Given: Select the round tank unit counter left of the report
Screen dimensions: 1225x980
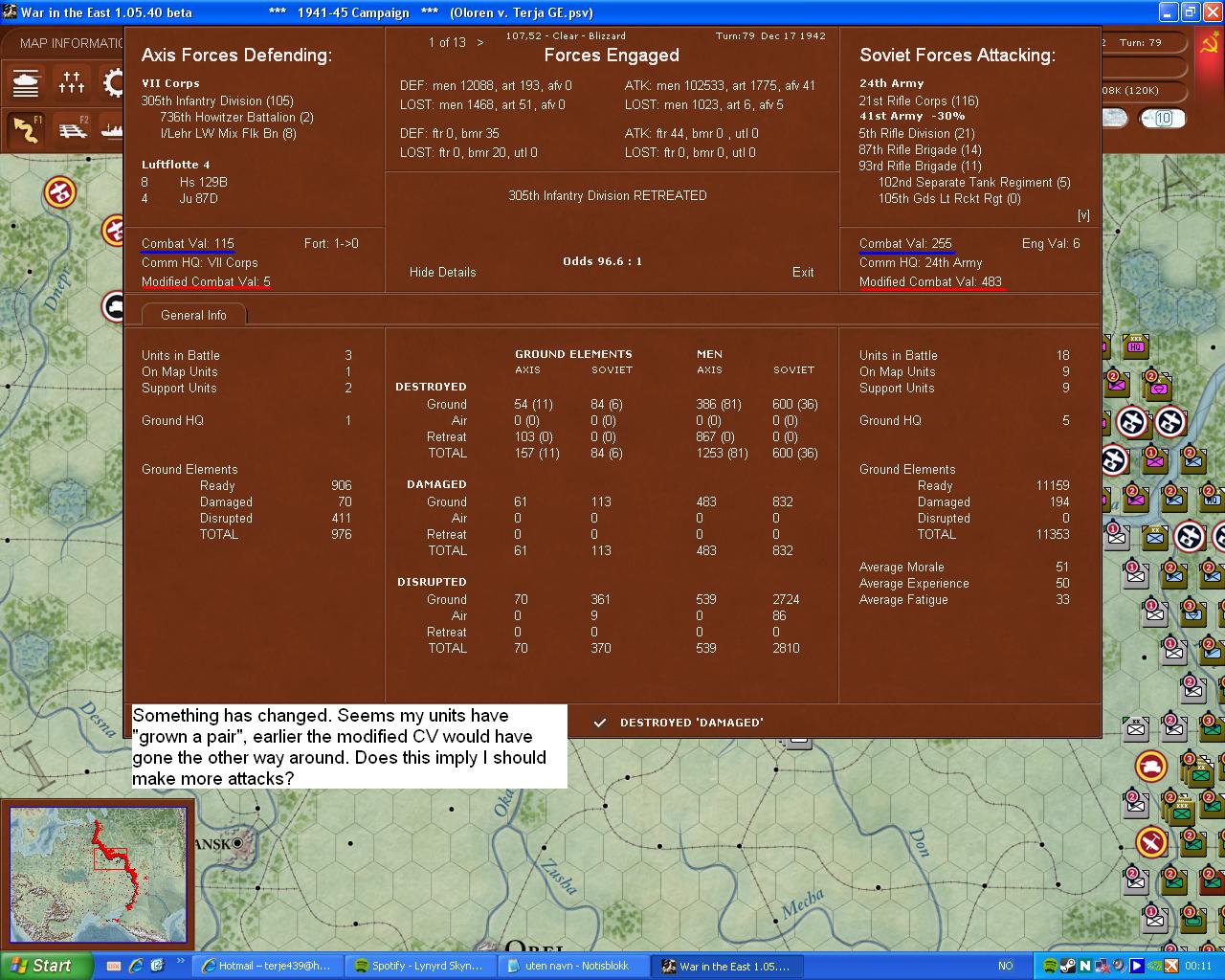Looking at the screenshot, I should coord(113,306).
